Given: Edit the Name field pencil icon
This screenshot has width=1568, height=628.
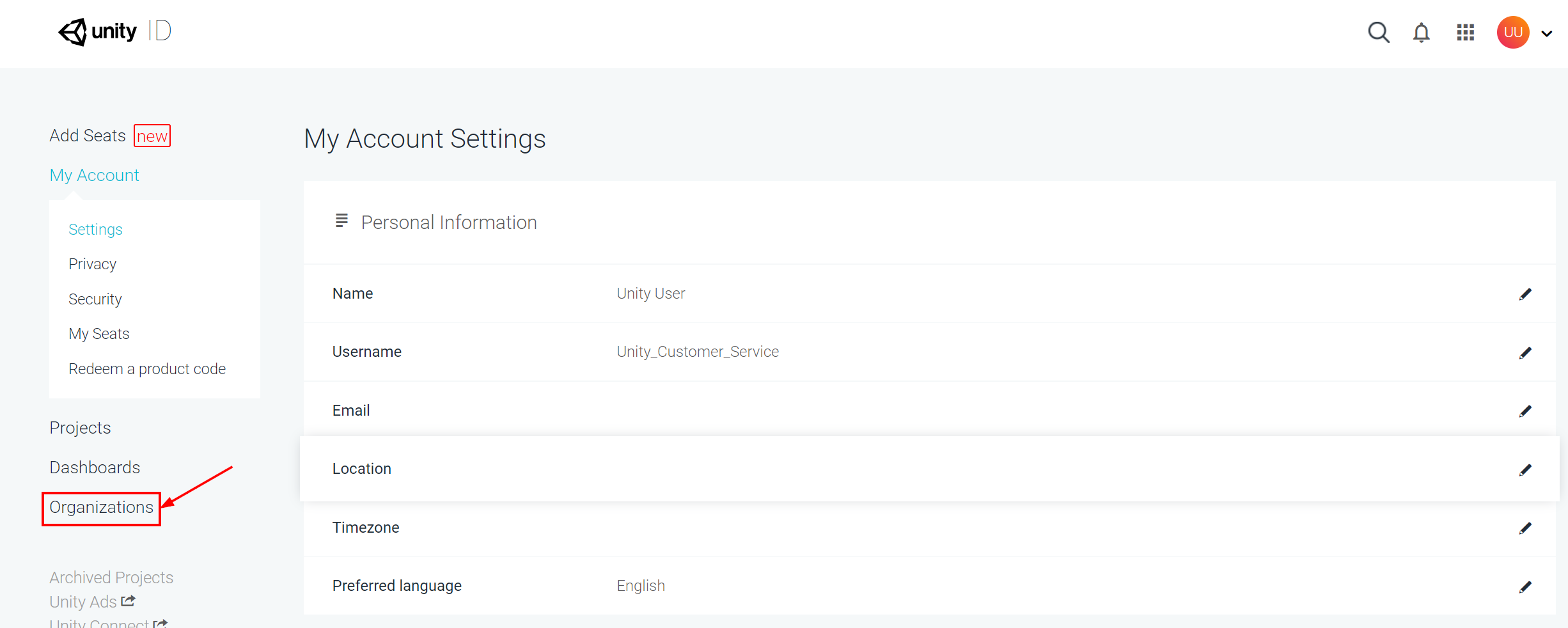Looking at the screenshot, I should [x=1525, y=294].
